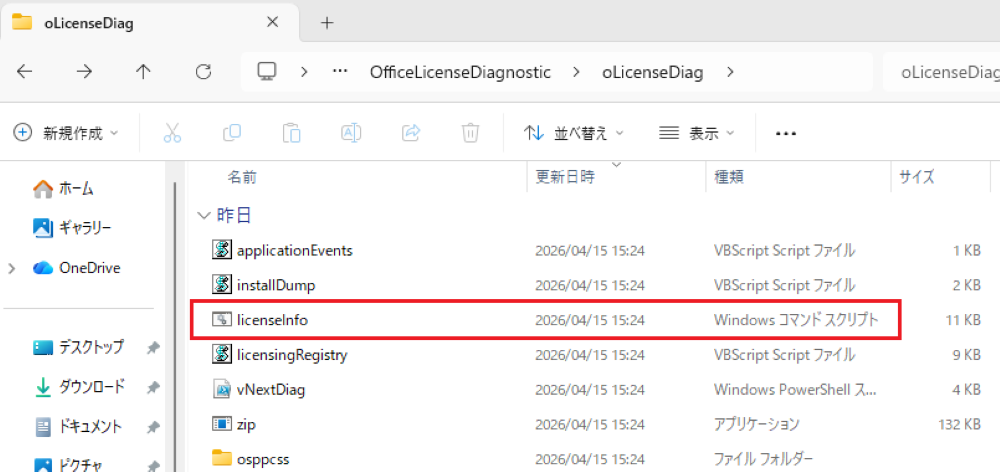Click the Rename icon in toolbar
Image resolution: width=1000 pixels, height=472 pixels.
351,133
